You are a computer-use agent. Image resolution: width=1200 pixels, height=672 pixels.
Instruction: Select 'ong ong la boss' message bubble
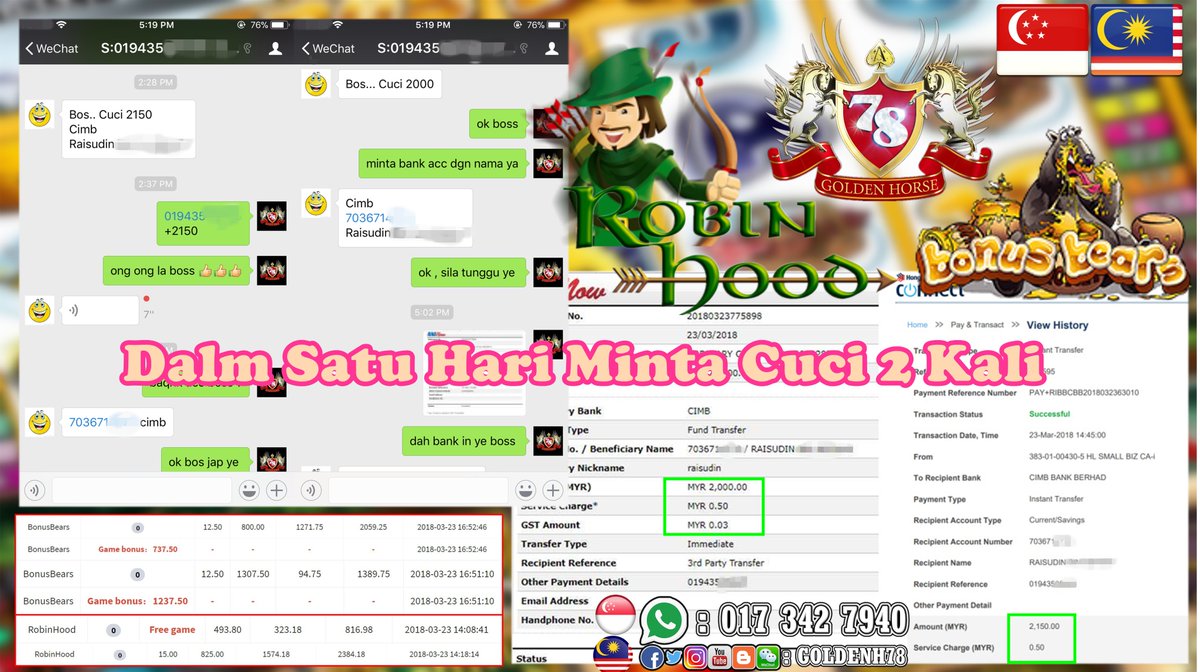176,270
